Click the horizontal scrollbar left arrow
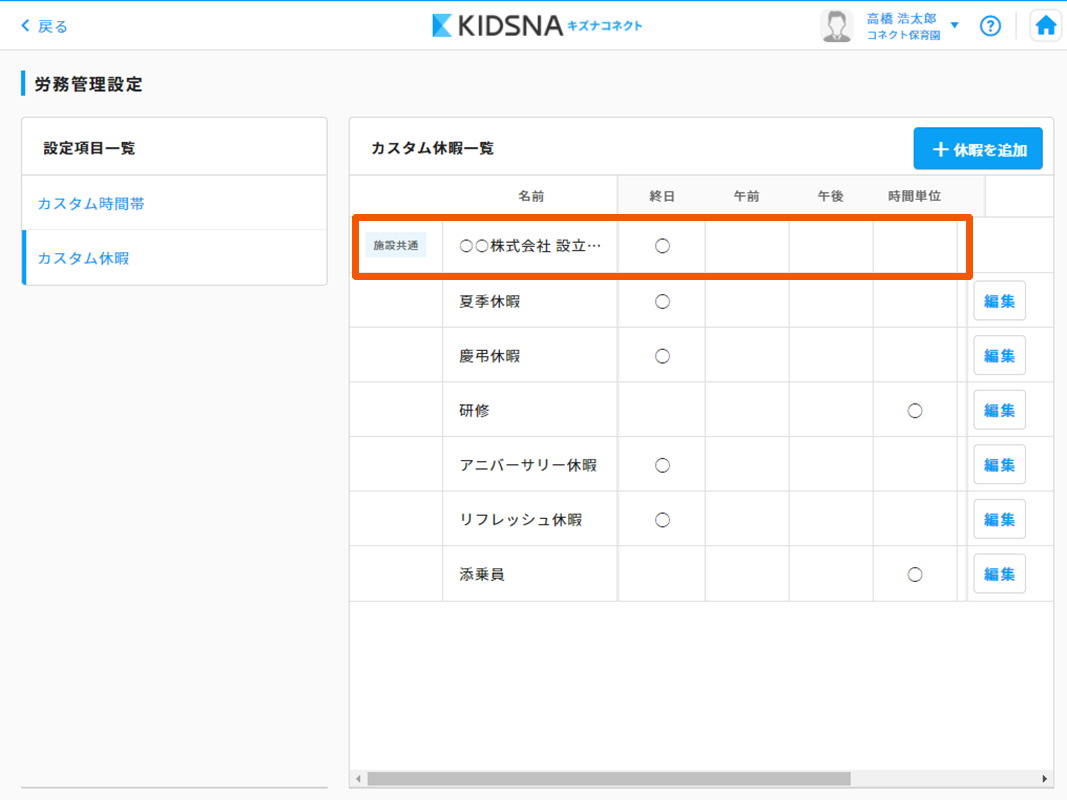This screenshot has width=1067, height=800. click(357, 778)
